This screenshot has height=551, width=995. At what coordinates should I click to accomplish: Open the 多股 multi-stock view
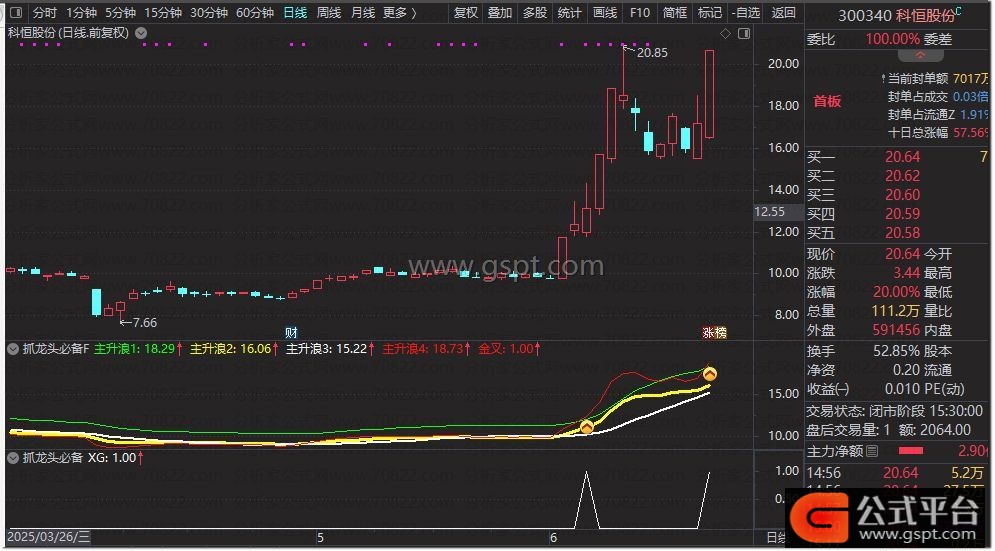coord(534,13)
